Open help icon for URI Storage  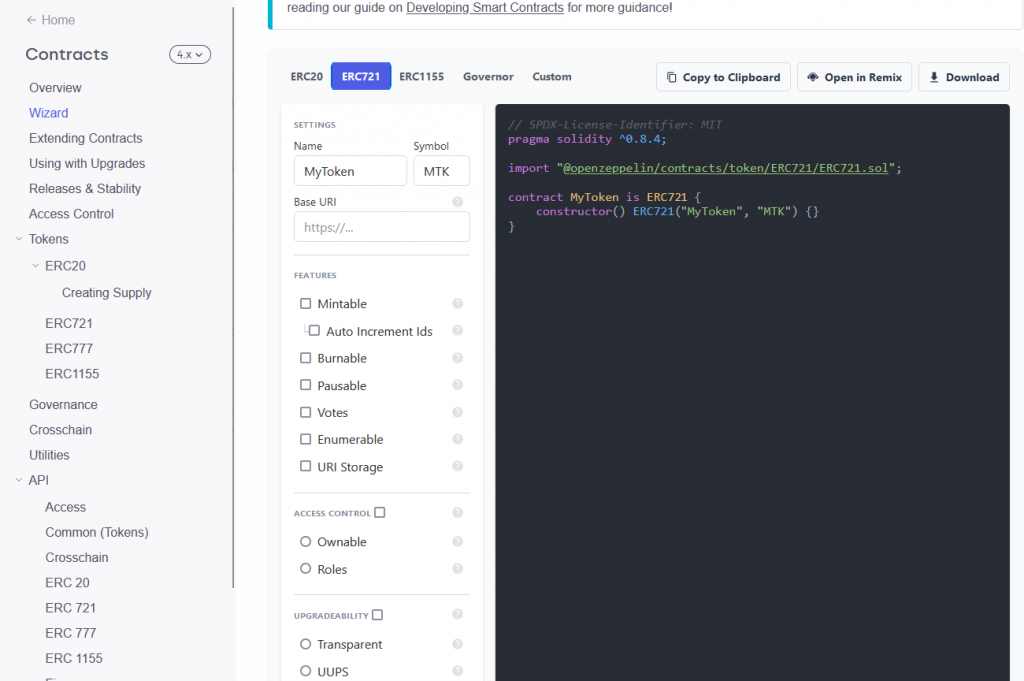click(458, 466)
